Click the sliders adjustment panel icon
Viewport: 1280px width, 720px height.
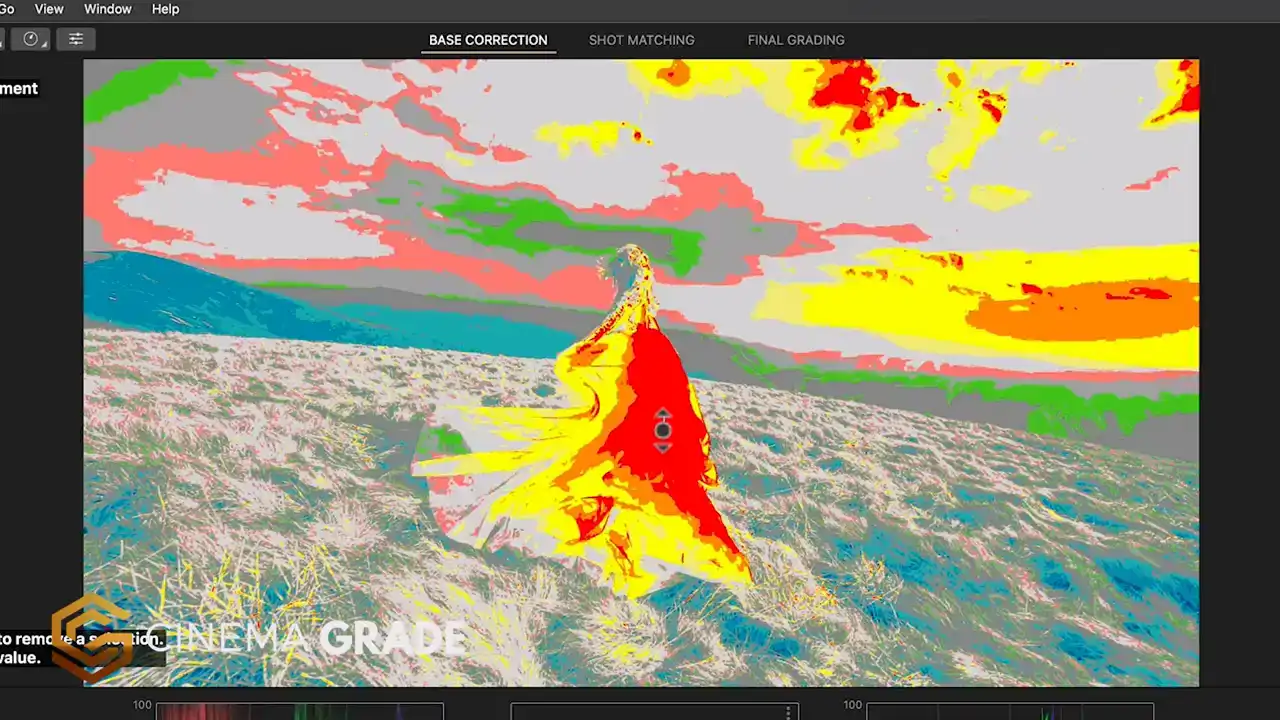point(76,39)
